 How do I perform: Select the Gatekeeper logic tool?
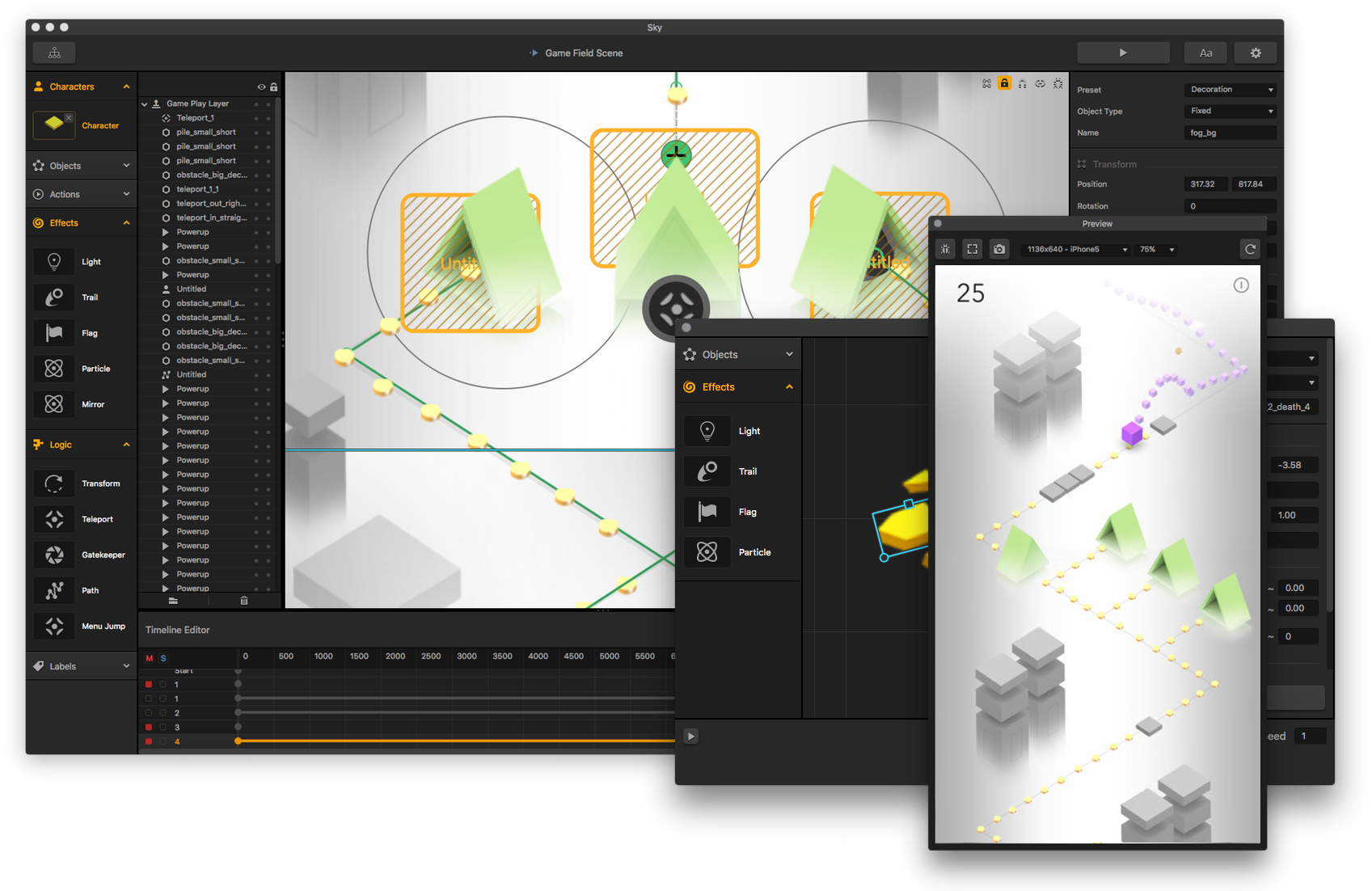54,555
